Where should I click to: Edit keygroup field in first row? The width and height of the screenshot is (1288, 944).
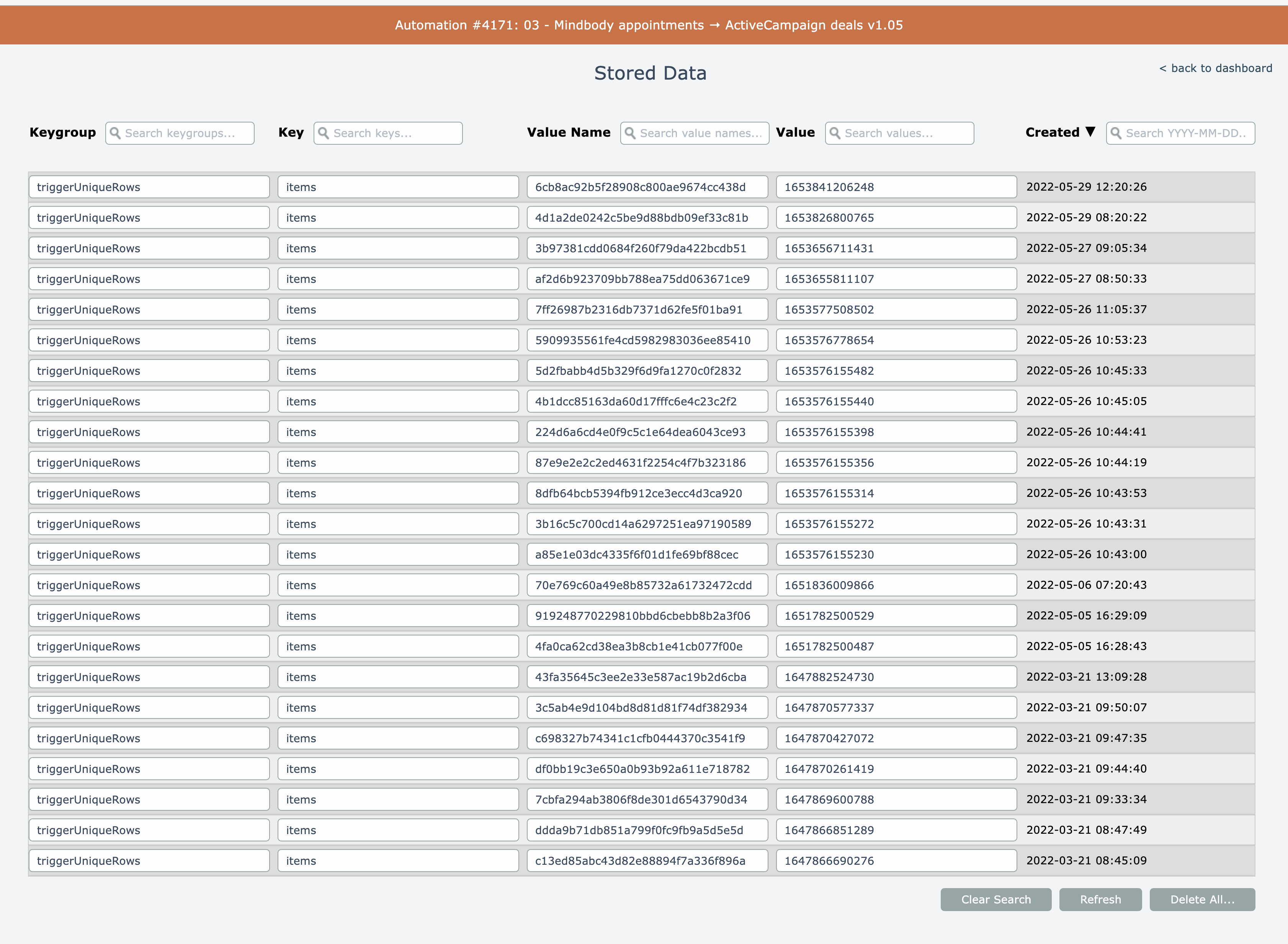(x=149, y=187)
